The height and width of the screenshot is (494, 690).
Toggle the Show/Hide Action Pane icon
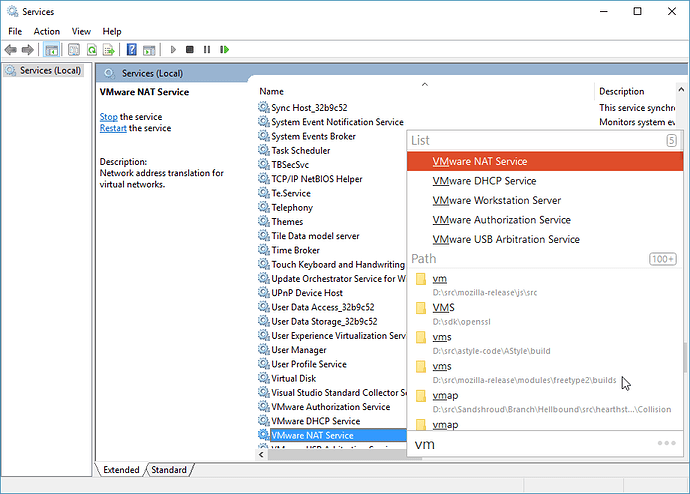149,50
